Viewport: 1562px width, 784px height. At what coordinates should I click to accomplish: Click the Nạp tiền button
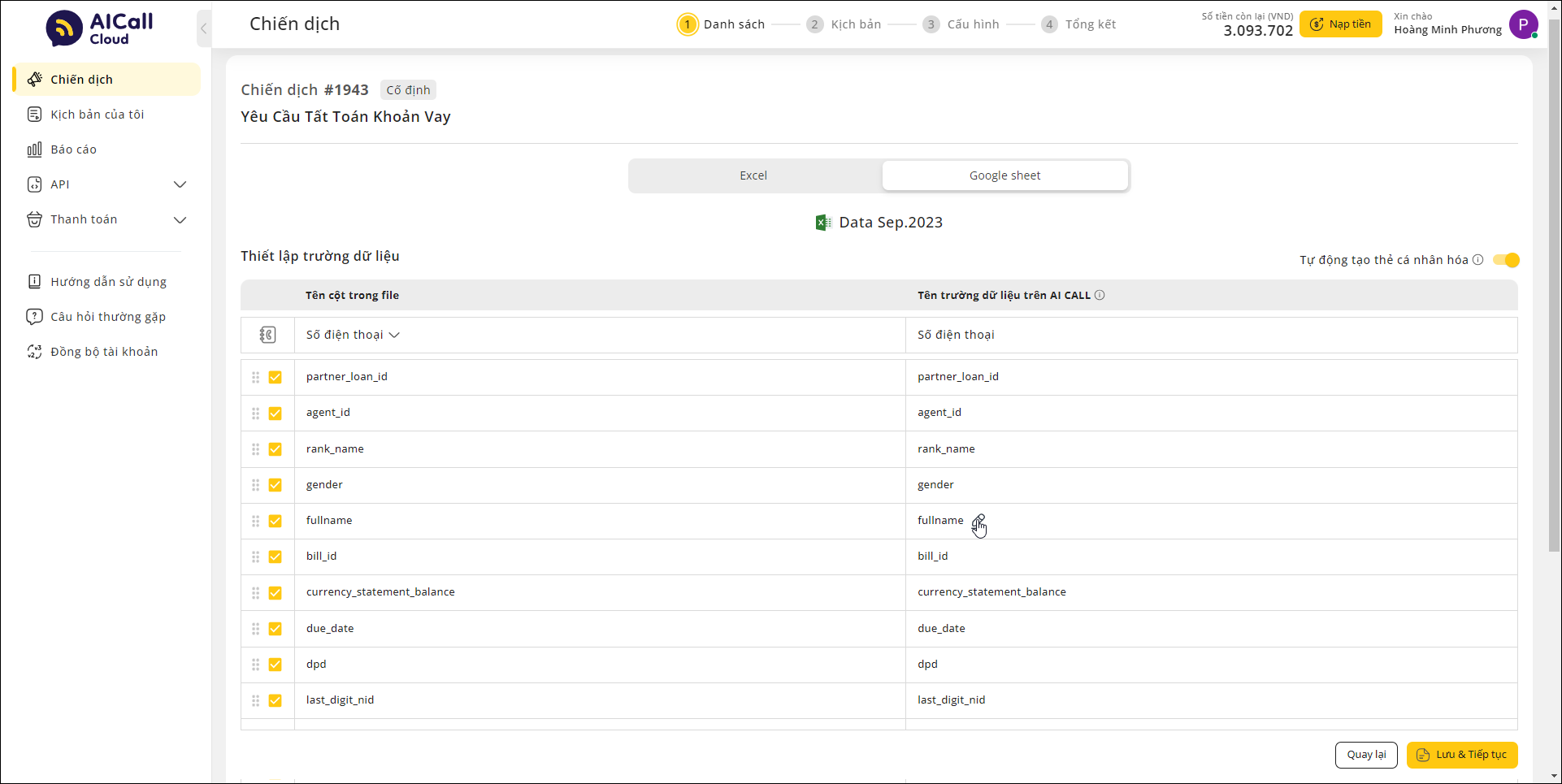[x=1340, y=24]
